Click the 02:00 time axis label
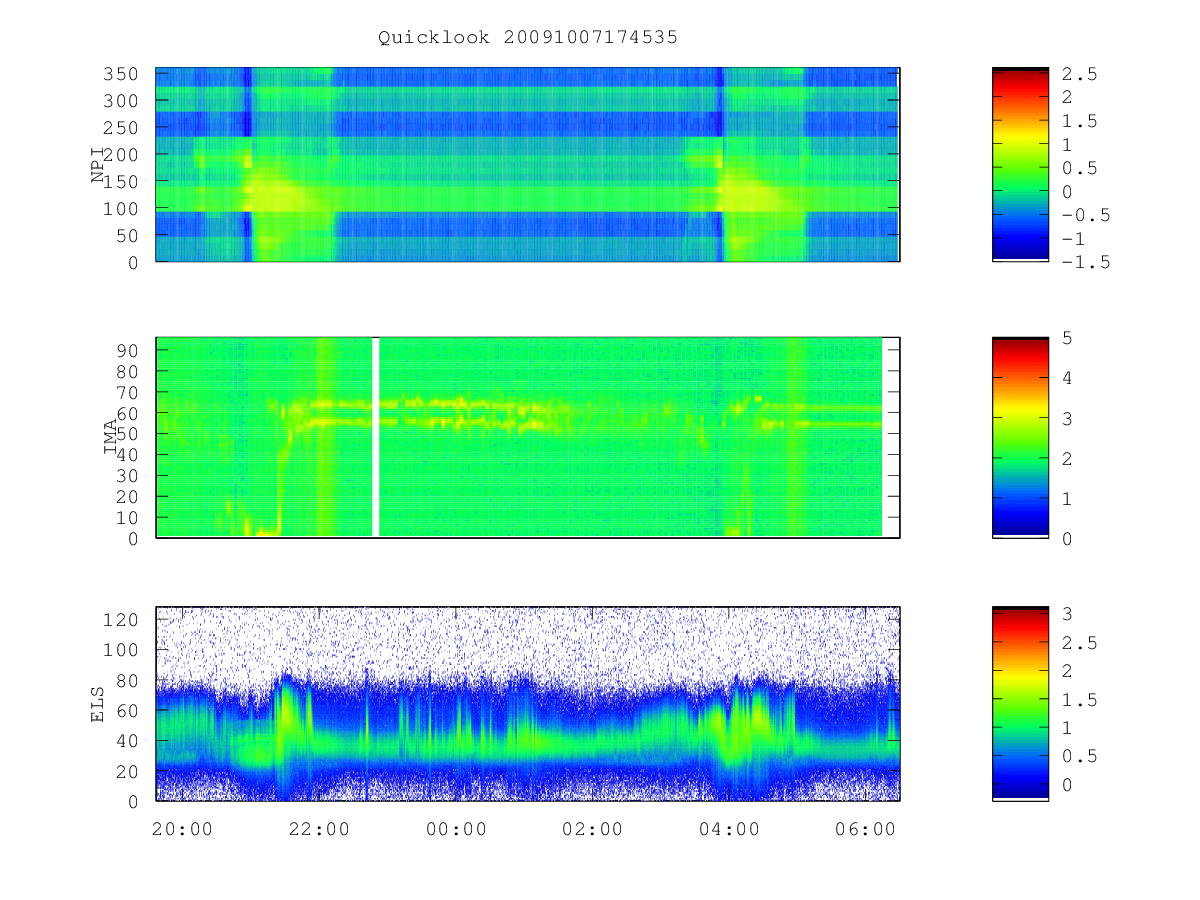 [x=592, y=829]
